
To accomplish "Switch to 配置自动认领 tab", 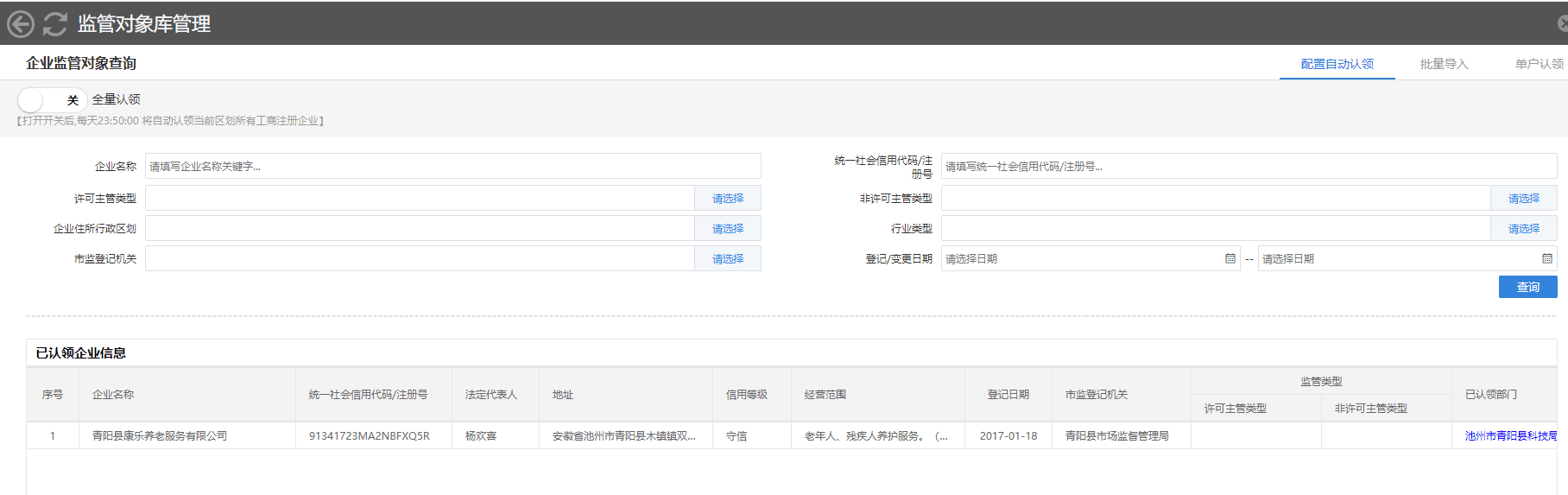I will [1337, 64].
